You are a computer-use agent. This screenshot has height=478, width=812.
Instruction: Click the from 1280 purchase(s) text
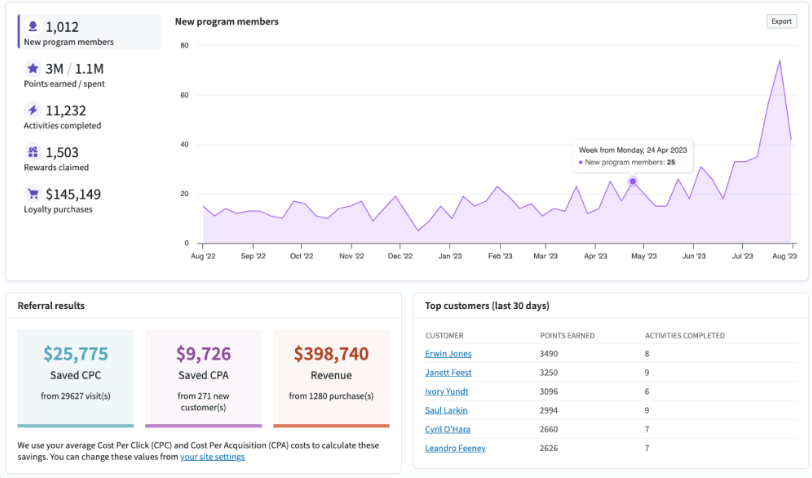[x=331, y=396]
